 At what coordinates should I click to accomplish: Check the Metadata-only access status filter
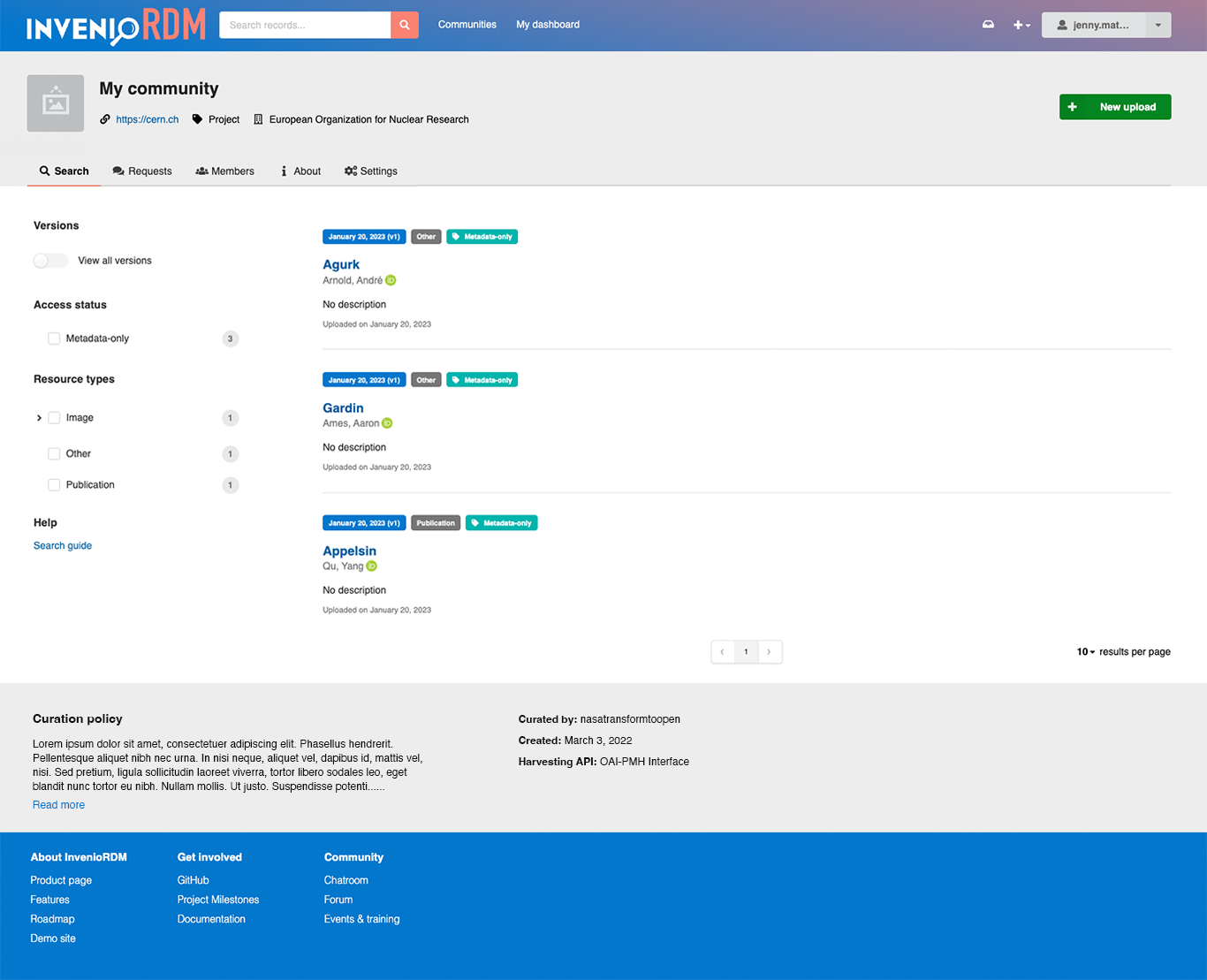pos(54,338)
